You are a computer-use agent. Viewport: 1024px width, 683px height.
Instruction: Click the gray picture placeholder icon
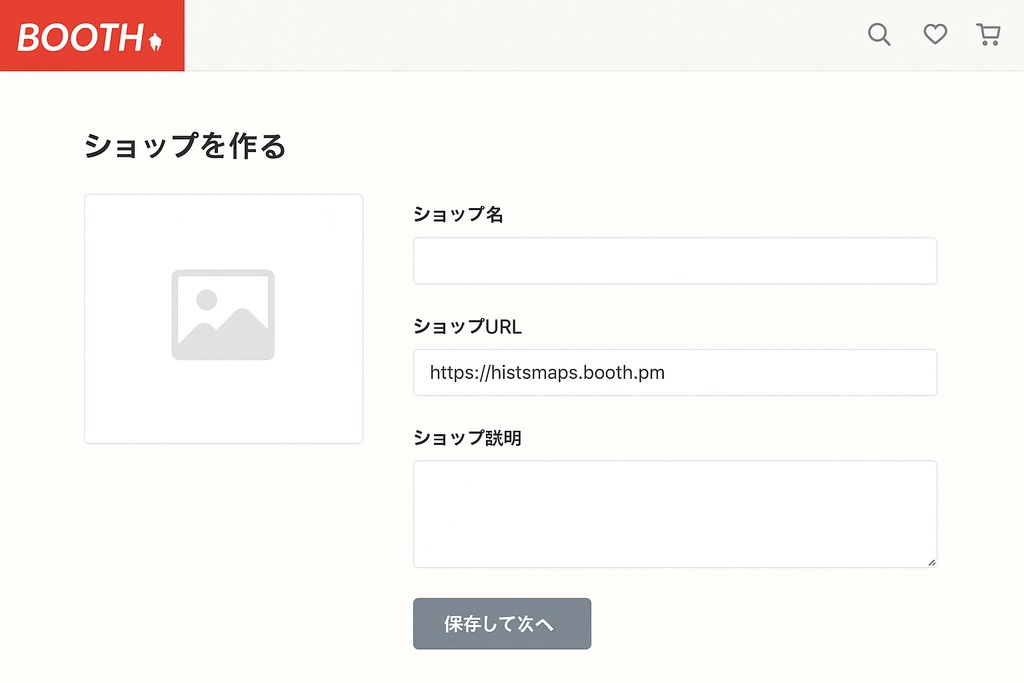(223, 314)
